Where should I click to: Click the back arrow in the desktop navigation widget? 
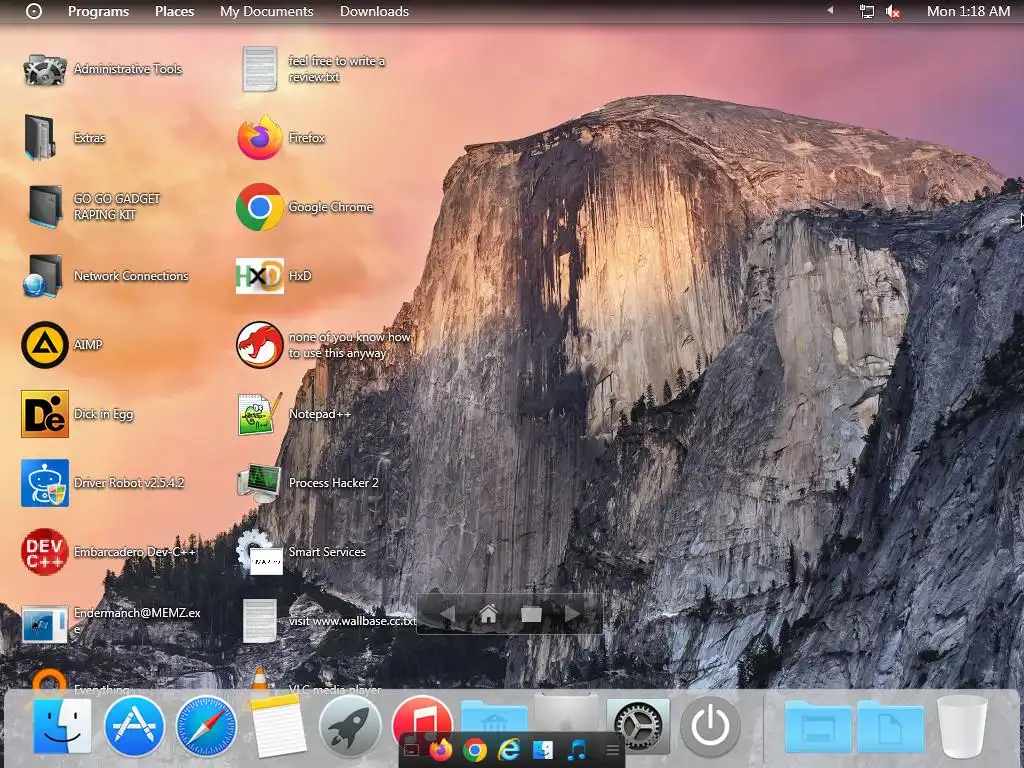point(447,615)
